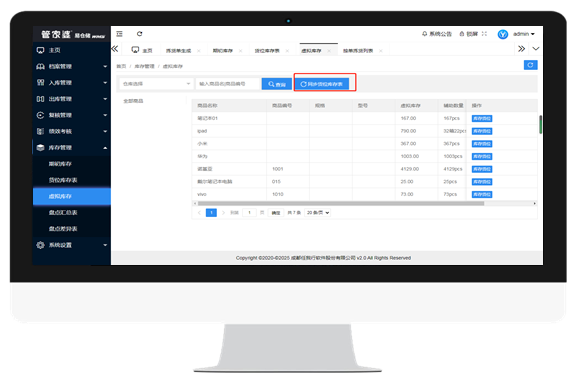
Task: Expand 入库管理 menu arrow
Action: (x=105, y=83)
